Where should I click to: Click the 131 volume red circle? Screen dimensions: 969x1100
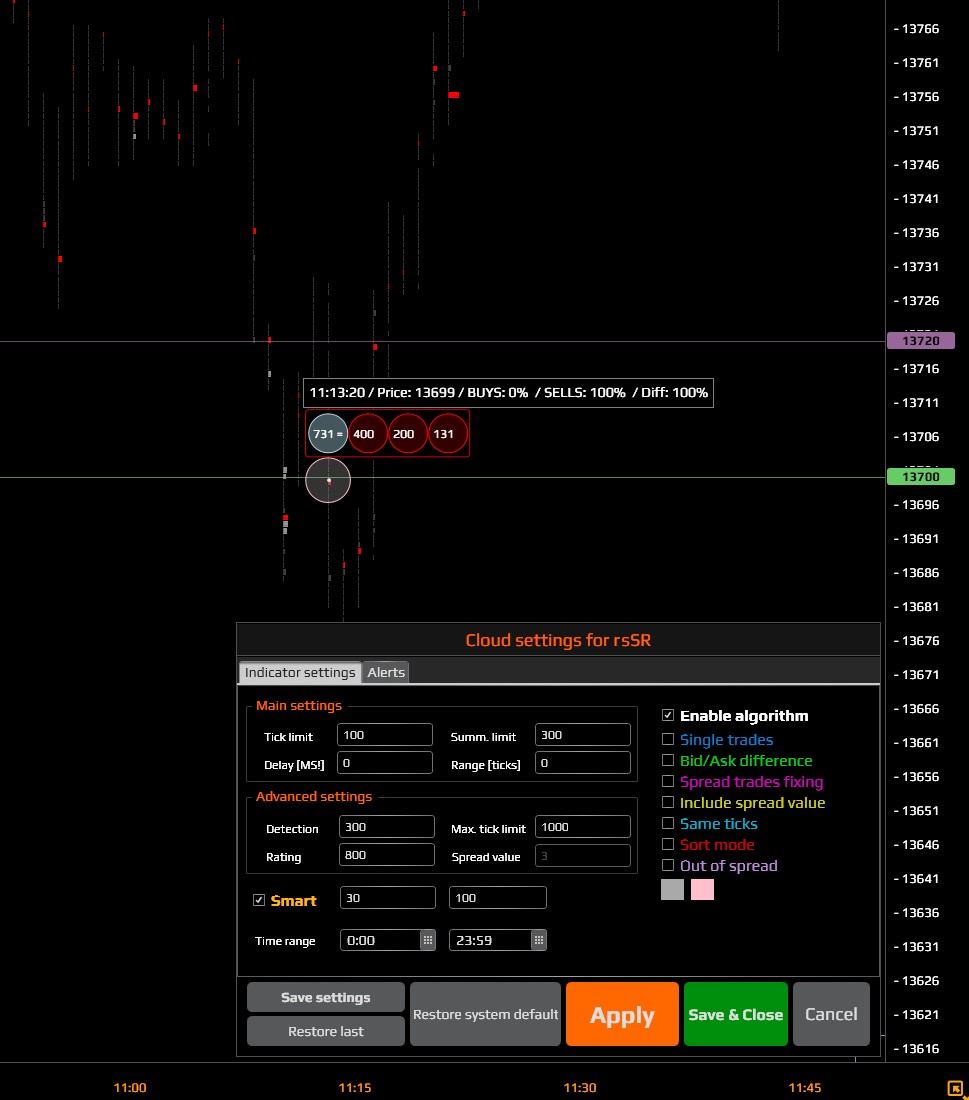point(448,434)
